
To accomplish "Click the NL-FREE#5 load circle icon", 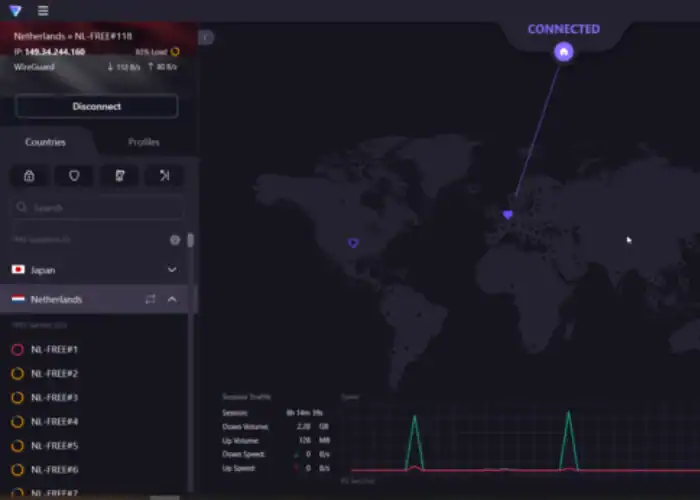I will tap(17, 446).
